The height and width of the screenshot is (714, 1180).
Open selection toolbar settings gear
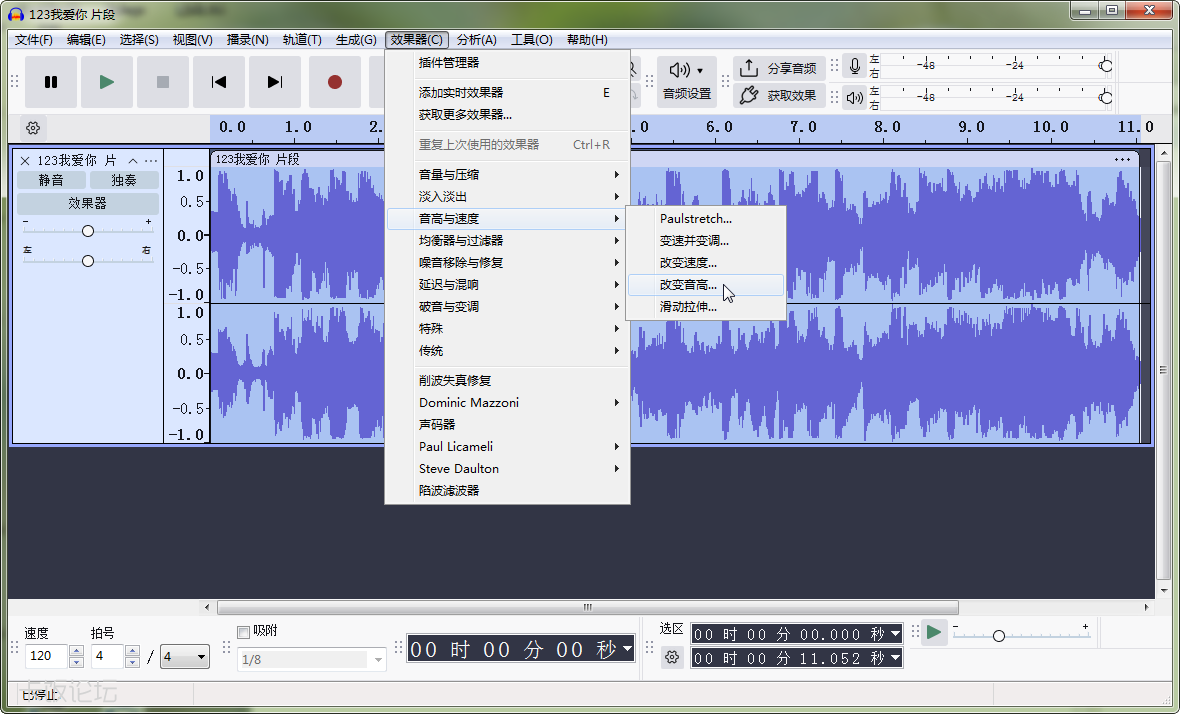tap(672, 658)
